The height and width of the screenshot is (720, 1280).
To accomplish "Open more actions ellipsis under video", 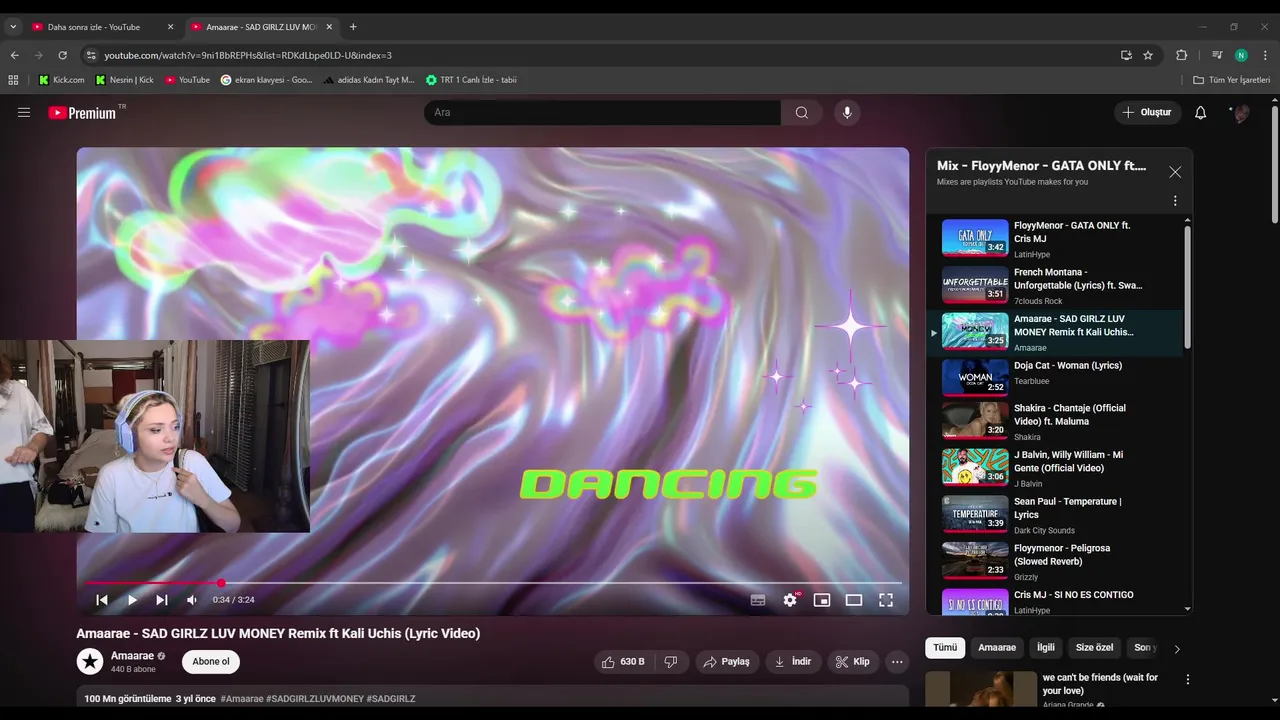I will [897, 662].
